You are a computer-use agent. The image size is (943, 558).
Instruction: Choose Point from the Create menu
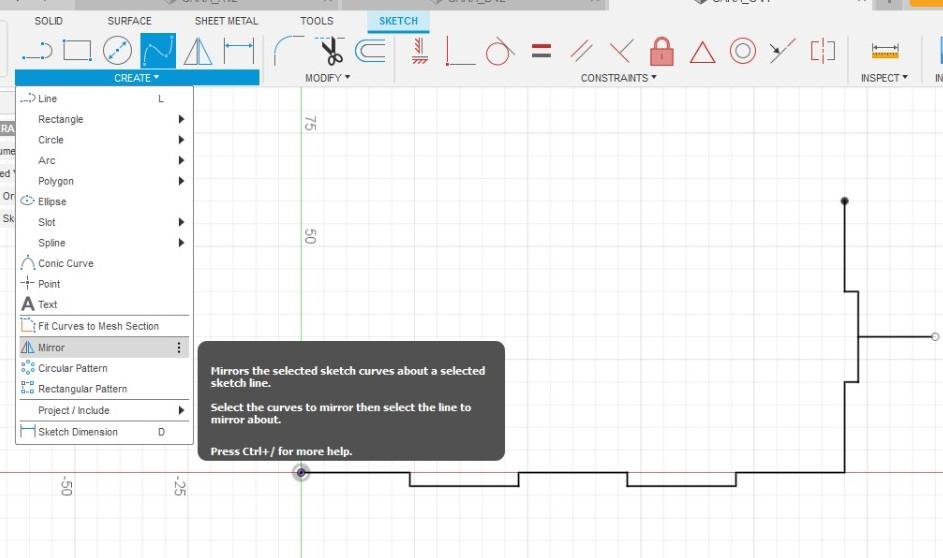103,284
